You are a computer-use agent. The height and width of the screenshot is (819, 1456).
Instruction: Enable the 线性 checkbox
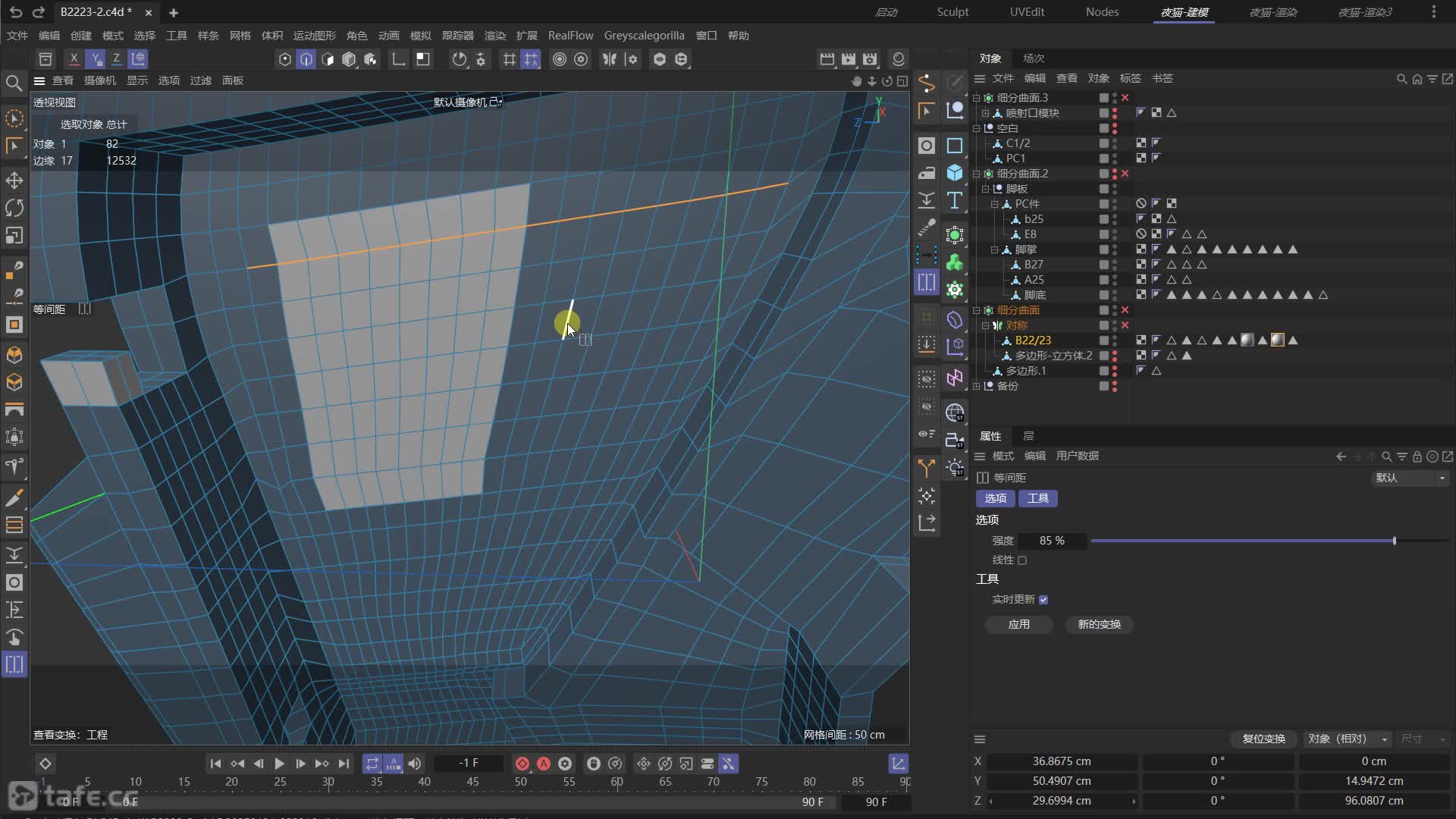click(1022, 560)
